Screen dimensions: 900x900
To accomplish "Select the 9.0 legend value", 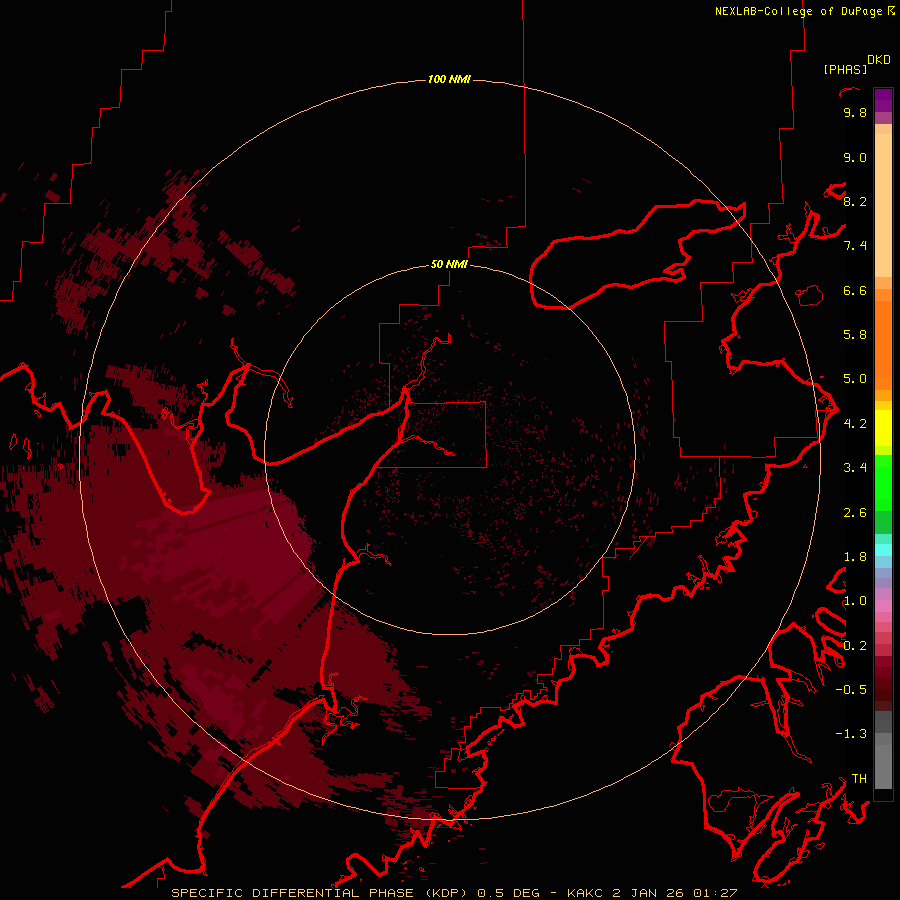I will (x=855, y=157).
